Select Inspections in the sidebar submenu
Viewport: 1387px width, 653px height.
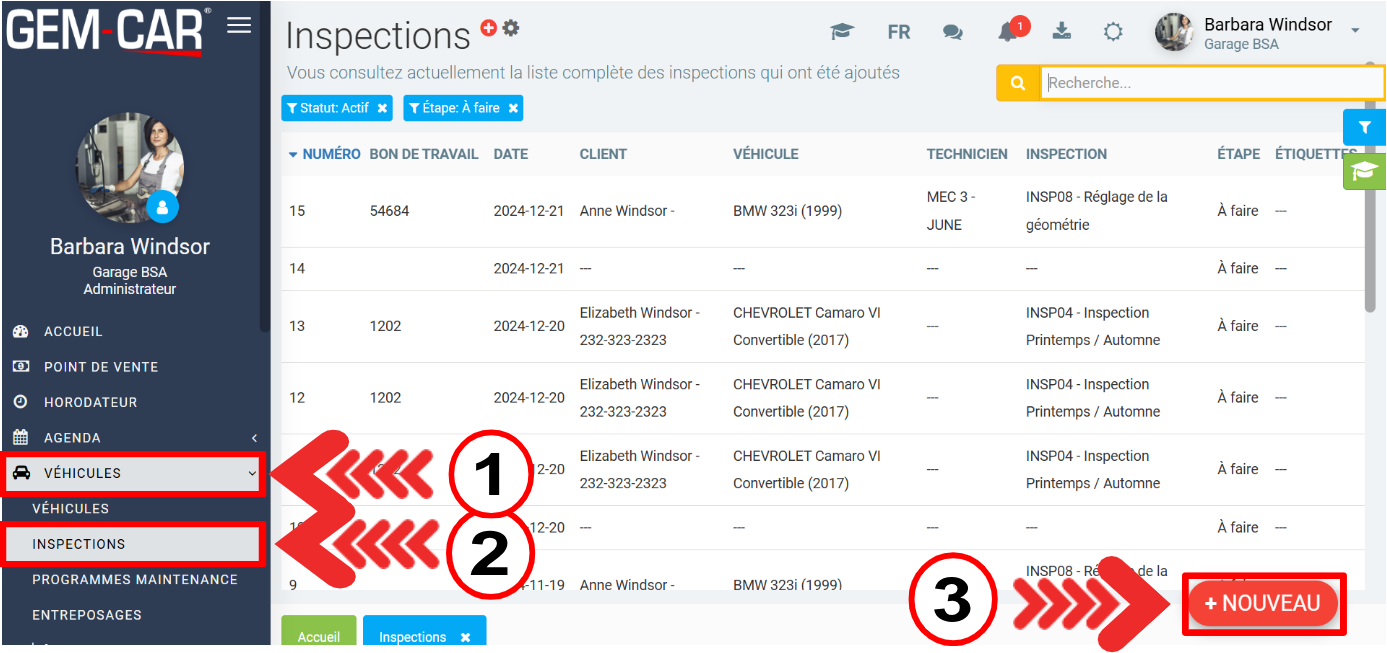pyautogui.click(x=79, y=544)
